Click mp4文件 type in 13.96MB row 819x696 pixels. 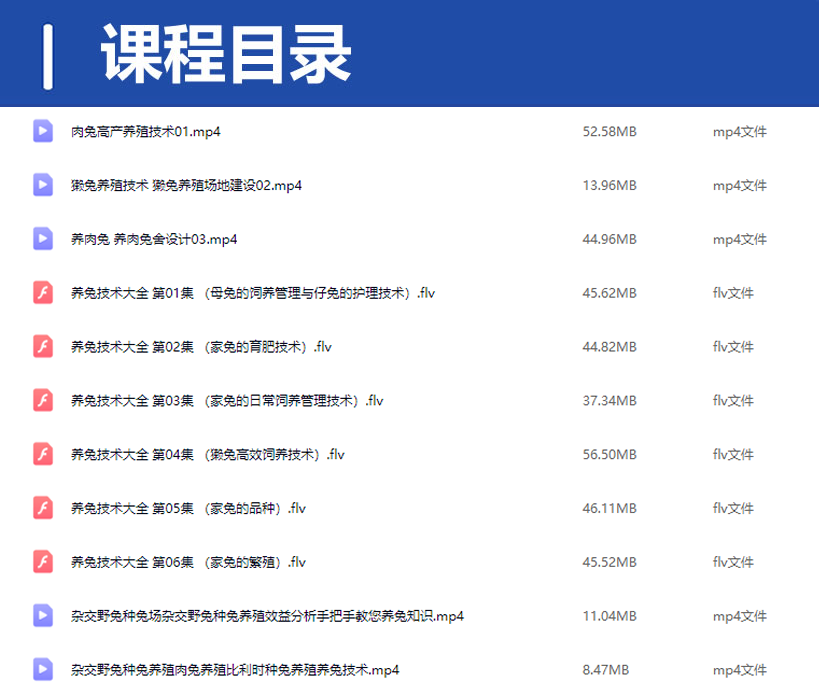pyautogui.click(x=740, y=185)
